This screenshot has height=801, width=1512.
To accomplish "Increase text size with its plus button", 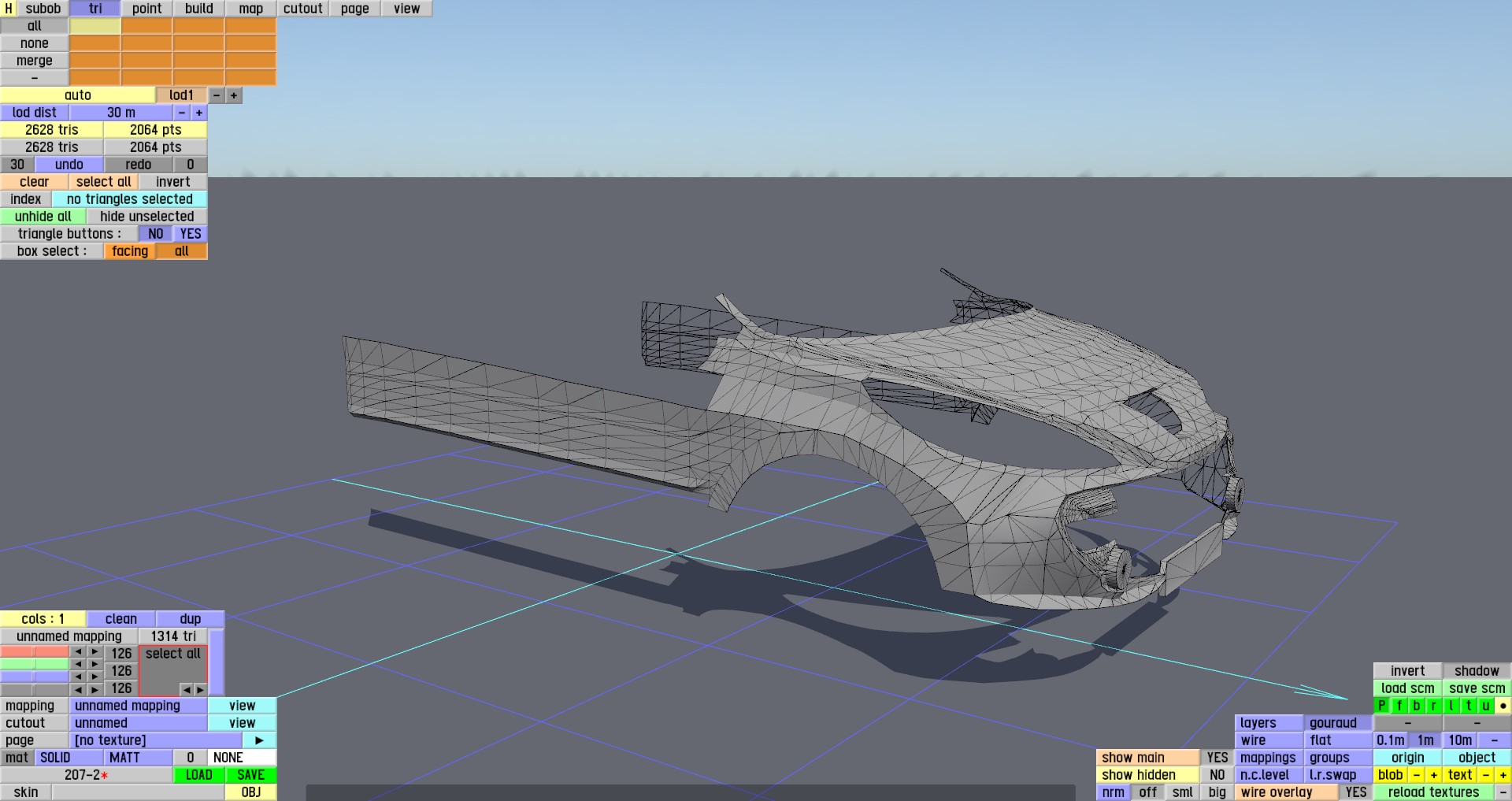I will coord(1503,775).
